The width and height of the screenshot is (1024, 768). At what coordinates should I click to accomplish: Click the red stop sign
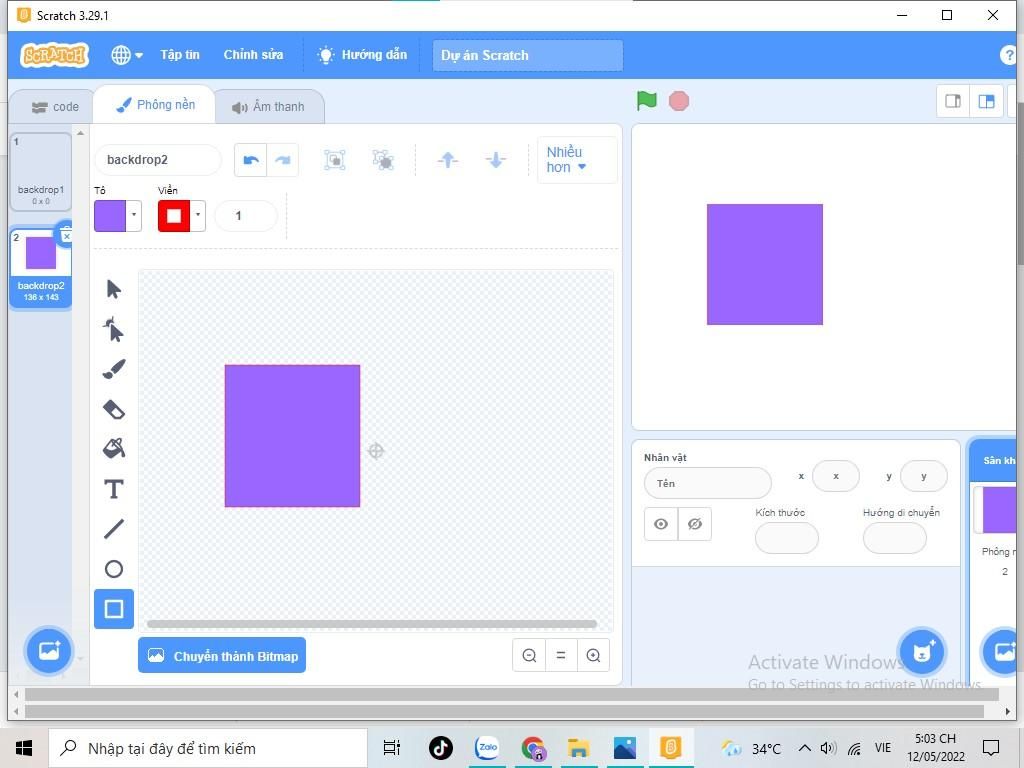click(x=679, y=101)
